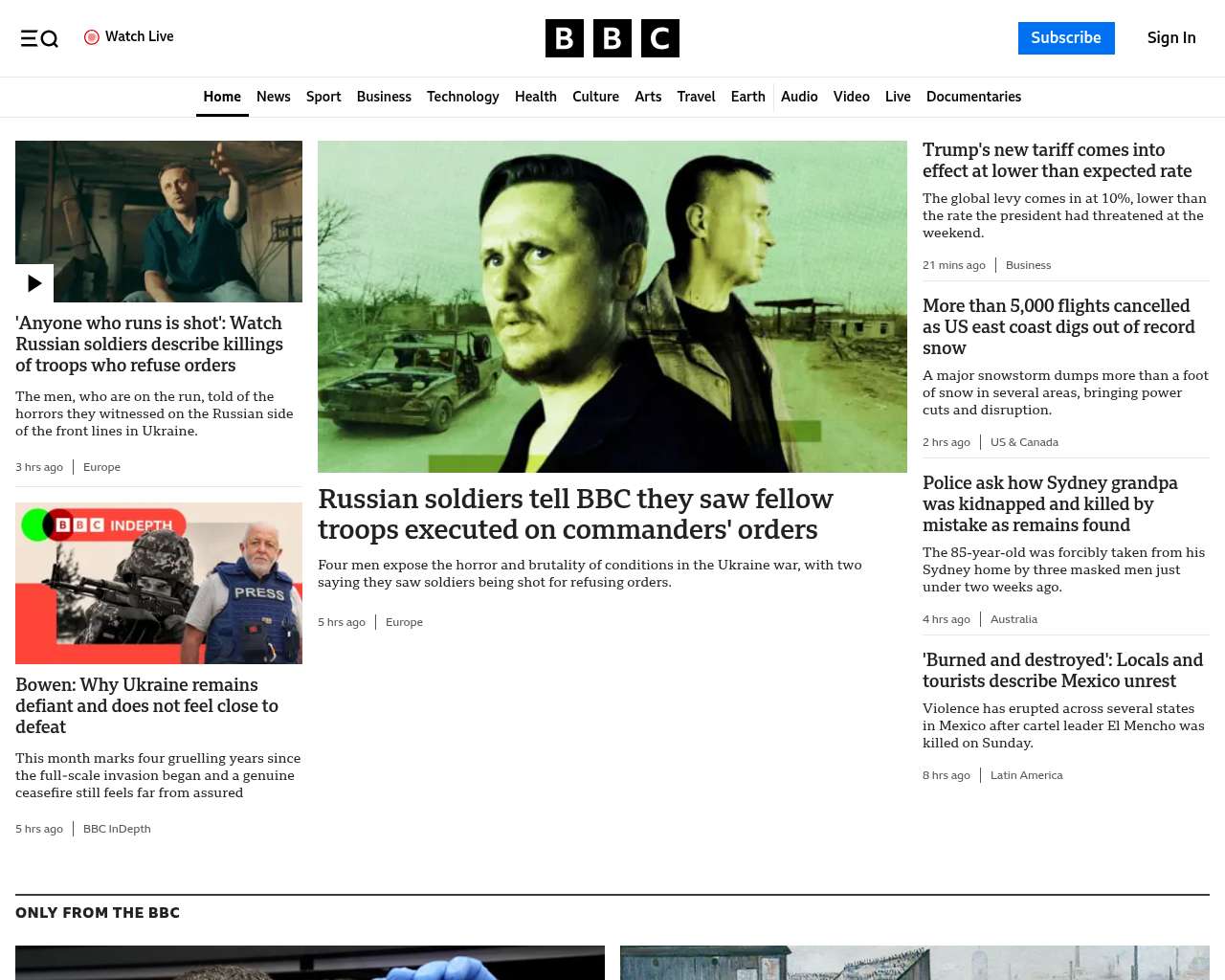Screen dimensions: 1225x980
Task: Go to the Documentaries tab
Action: (x=973, y=97)
